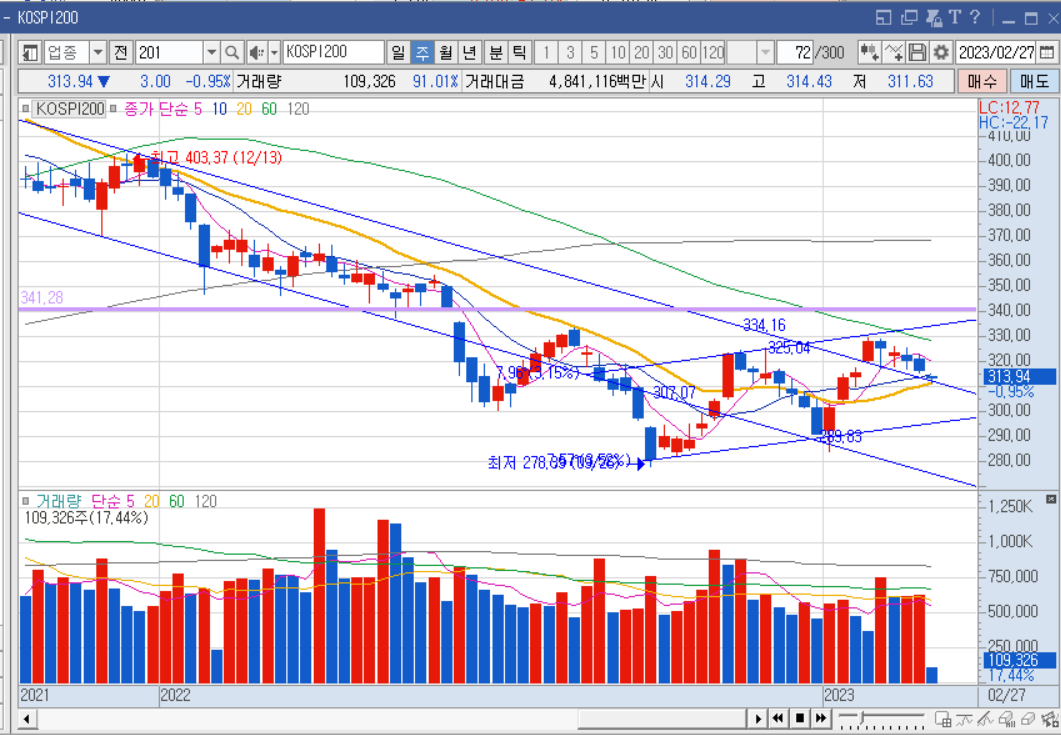Click the add-candlestick compare chart icon
1061x735 pixels.
tap(870, 52)
